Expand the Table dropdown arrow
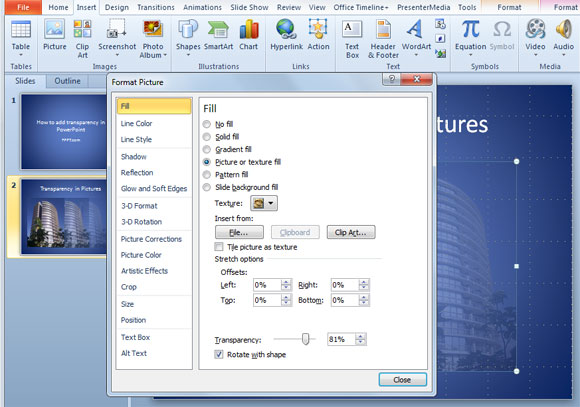Screen dimensions: 580x407 tap(21, 55)
